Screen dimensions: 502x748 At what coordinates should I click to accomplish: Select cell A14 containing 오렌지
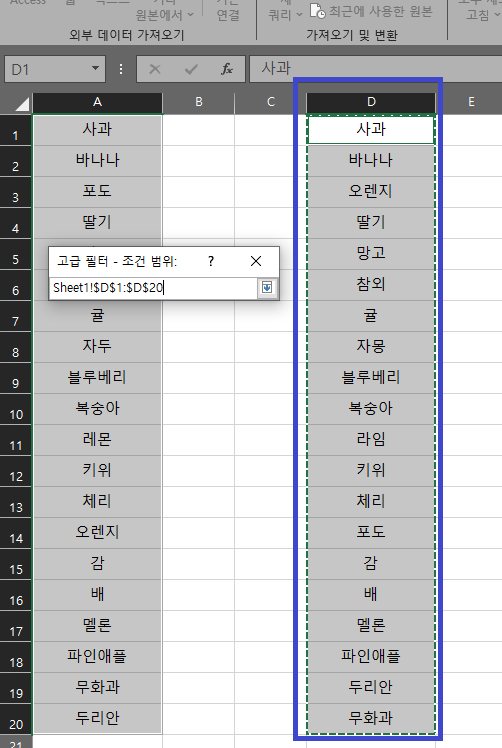pyautogui.click(x=97, y=533)
